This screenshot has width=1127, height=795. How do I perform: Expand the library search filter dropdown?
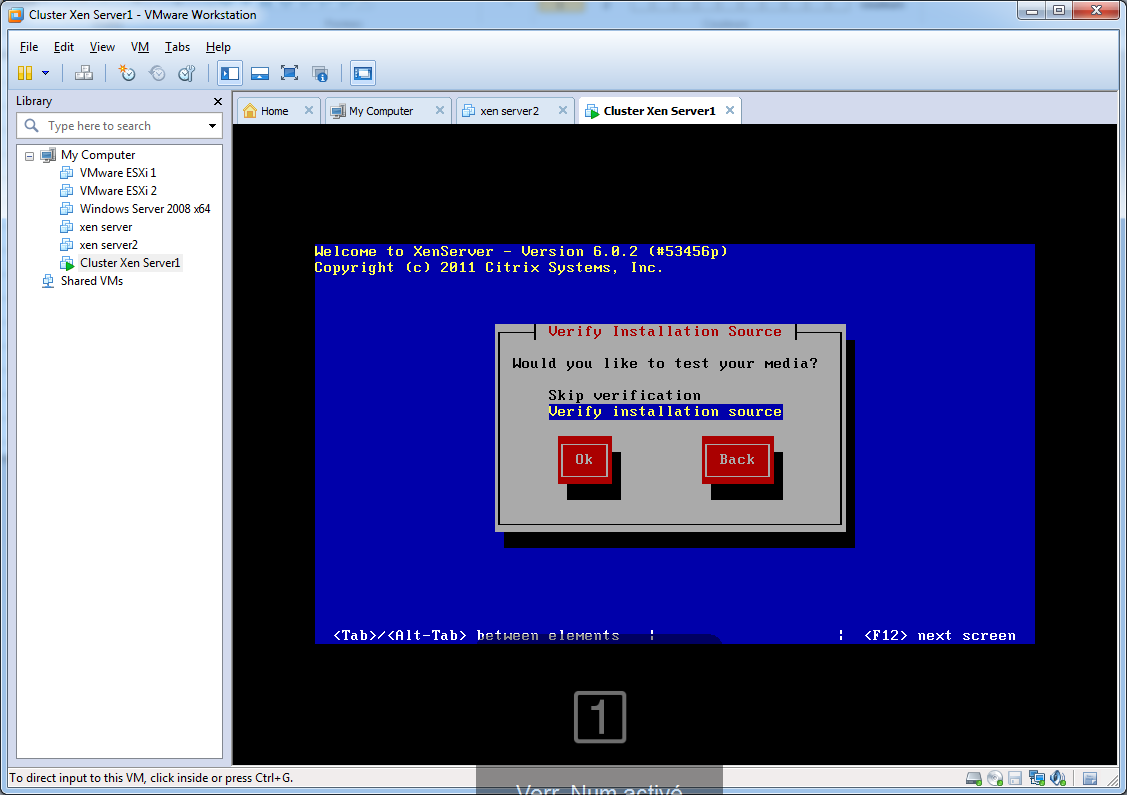[x=212, y=126]
